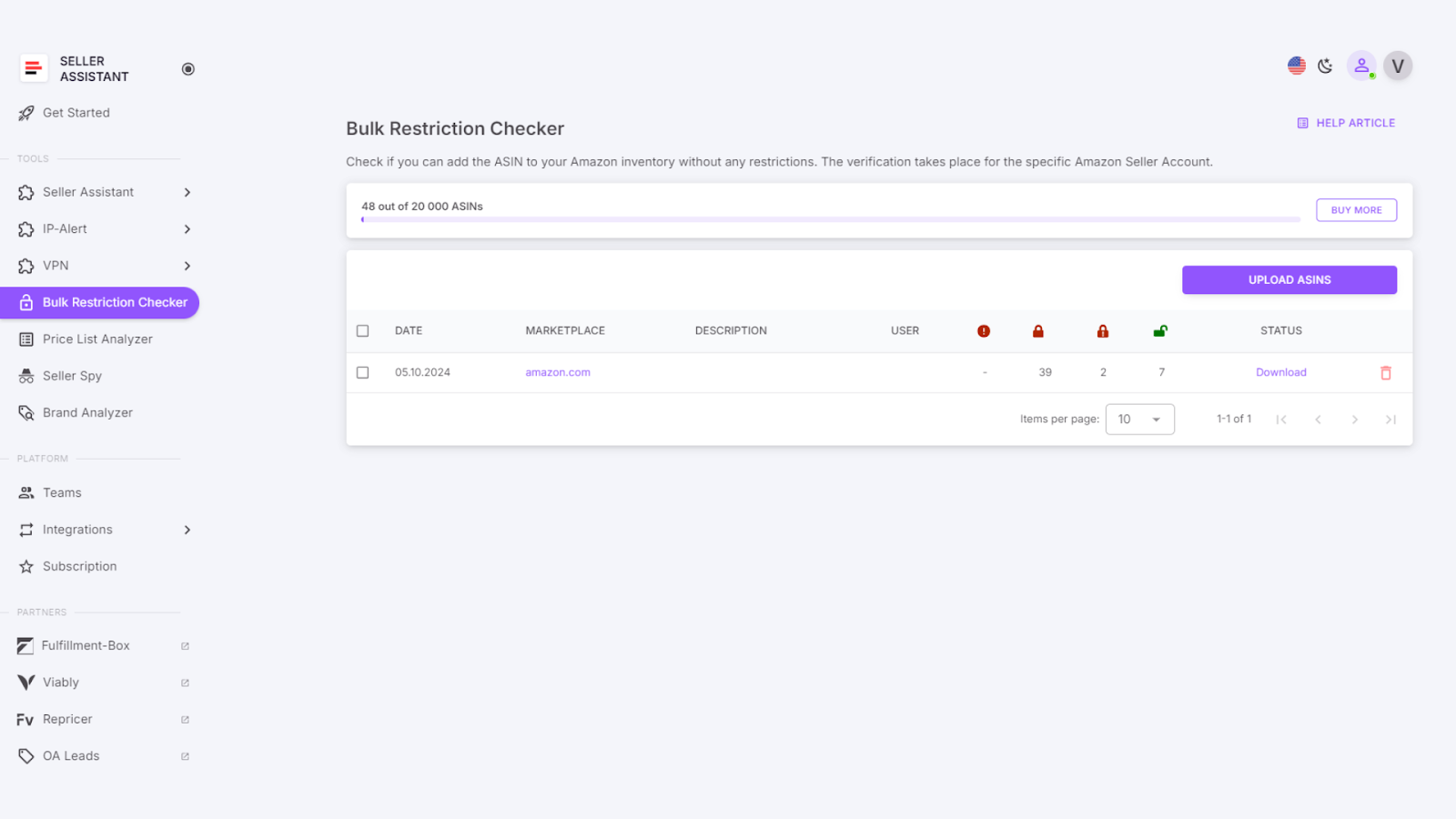1456x819 pixels.
Task: Open the user profile icon
Action: point(1361,66)
